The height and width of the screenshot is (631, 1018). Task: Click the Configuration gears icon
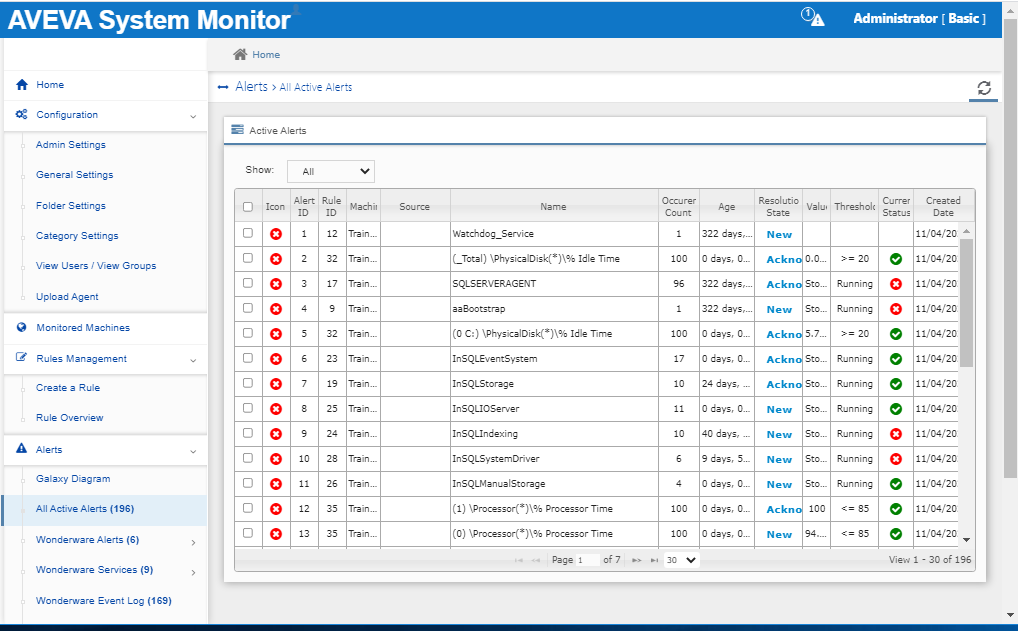(x=21, y=114)
